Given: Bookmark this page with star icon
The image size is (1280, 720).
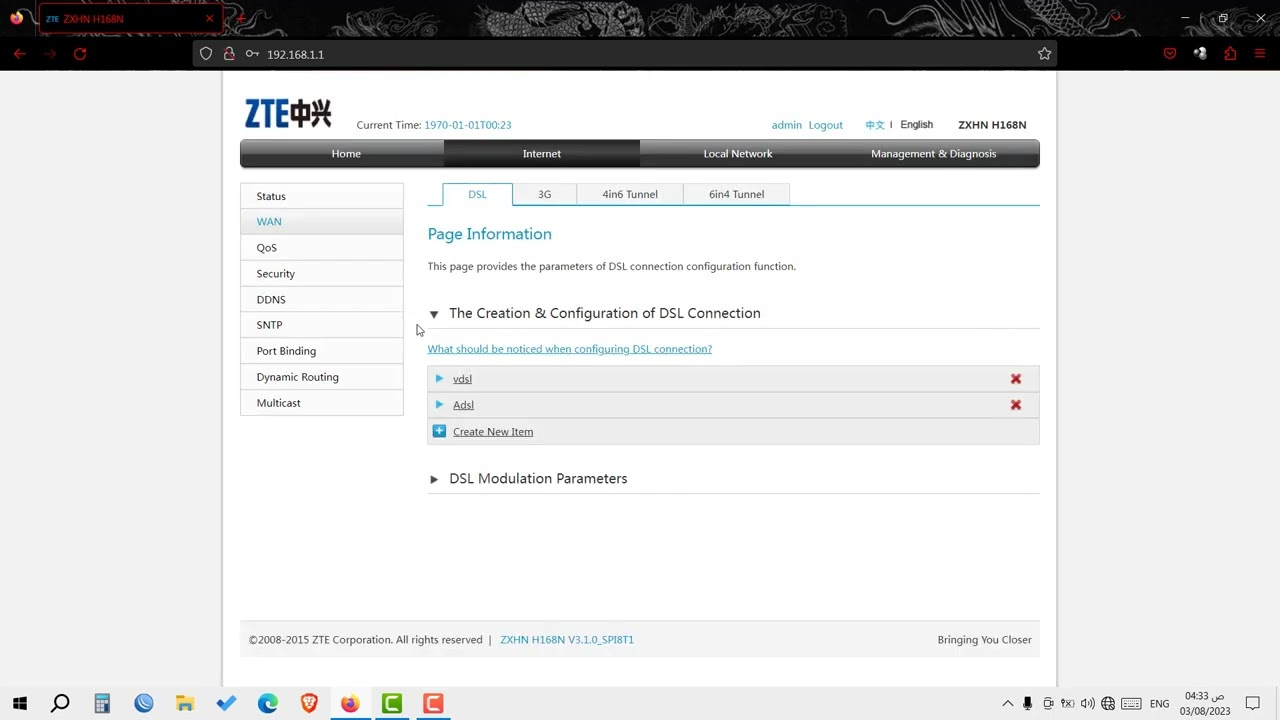Looking at the screenshot, I should click(x=1044, y=54).
